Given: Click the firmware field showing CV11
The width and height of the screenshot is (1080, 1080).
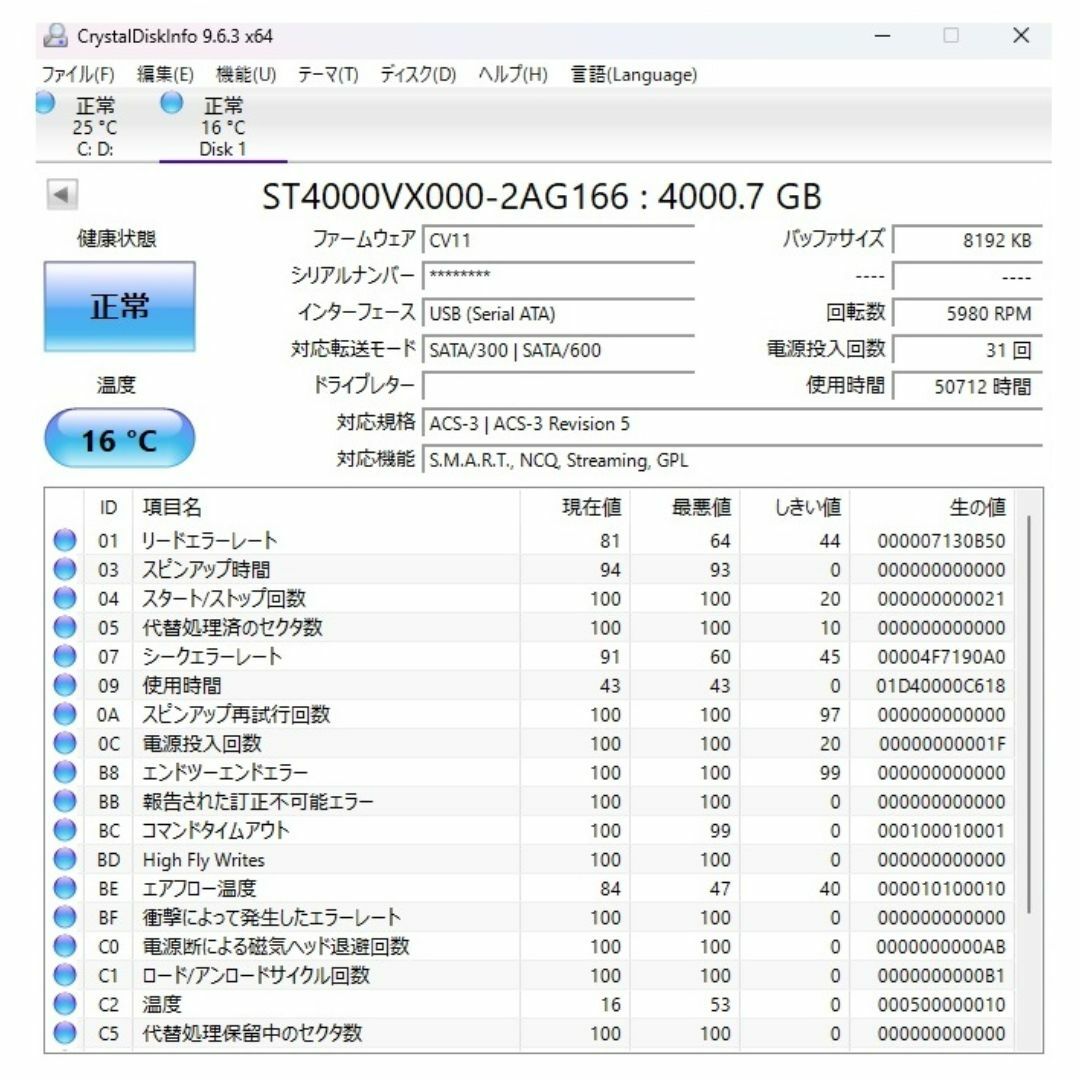Looking at the screenshot, I should [559, 240].
